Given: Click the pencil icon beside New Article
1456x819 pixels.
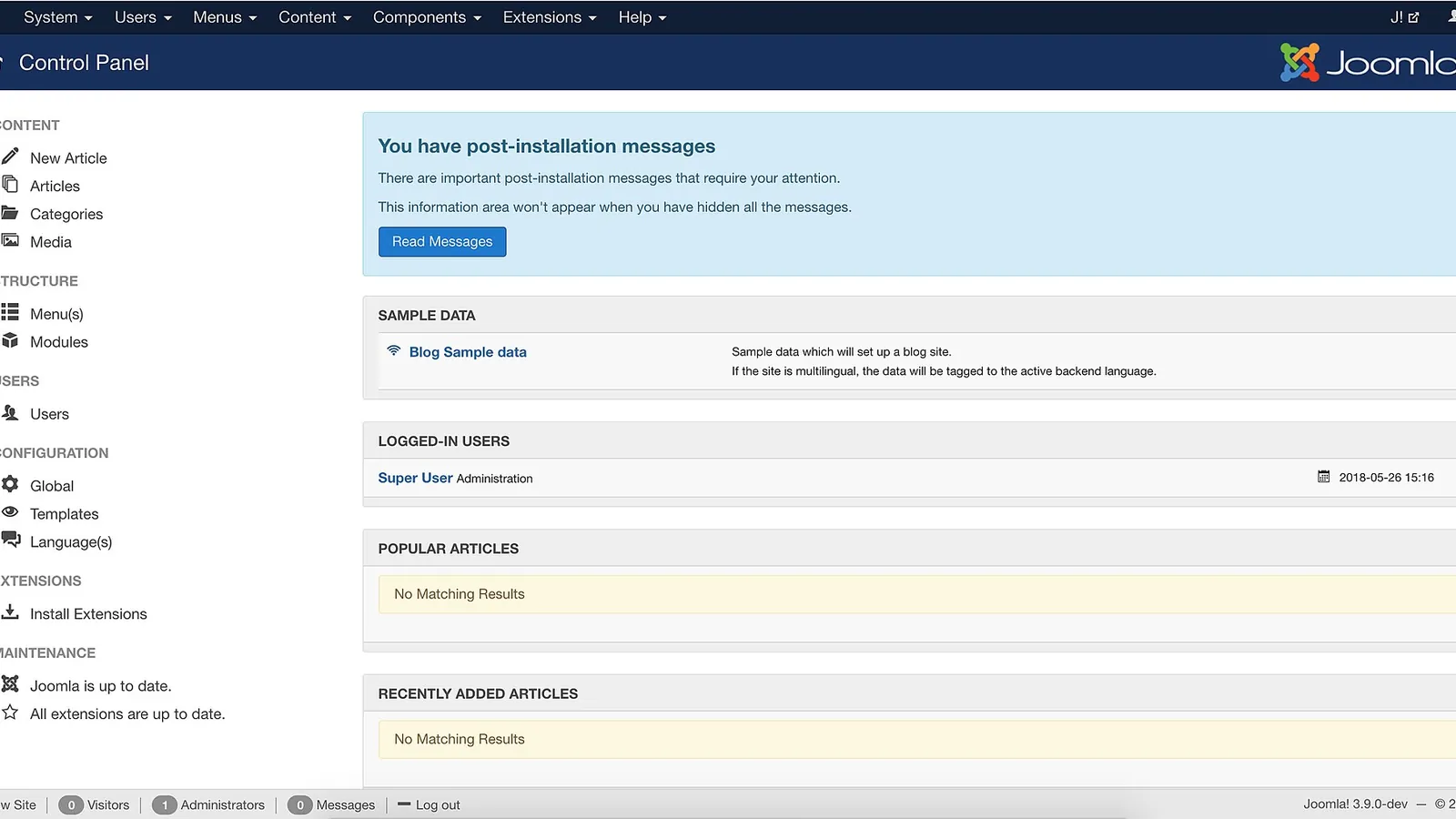Looking at the screenshot, I should (10, 157).
